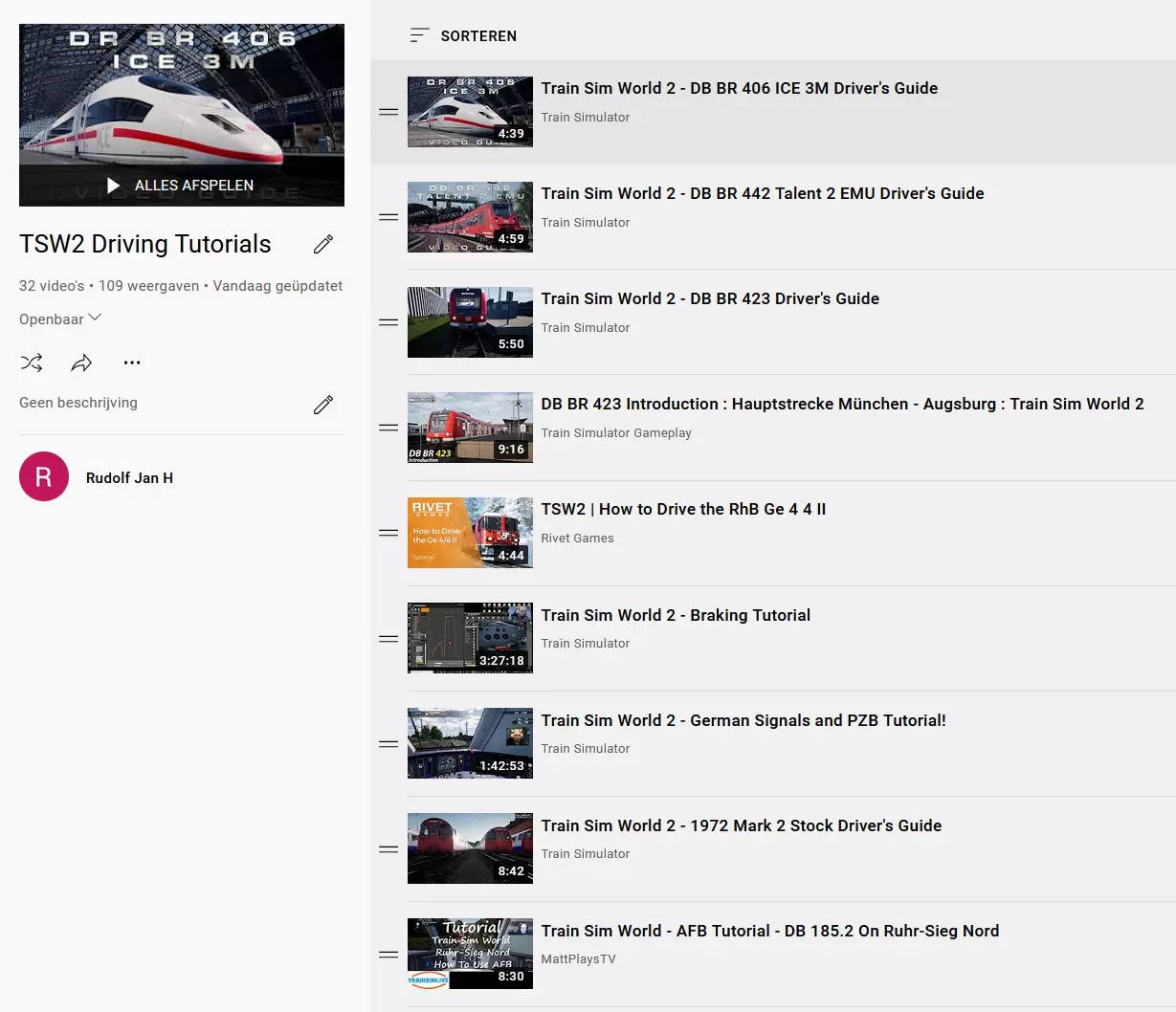This screenshot has height=1012, width=1176.
Task: Click the share playlist arrow icon
Action: (x=81, y=363)
